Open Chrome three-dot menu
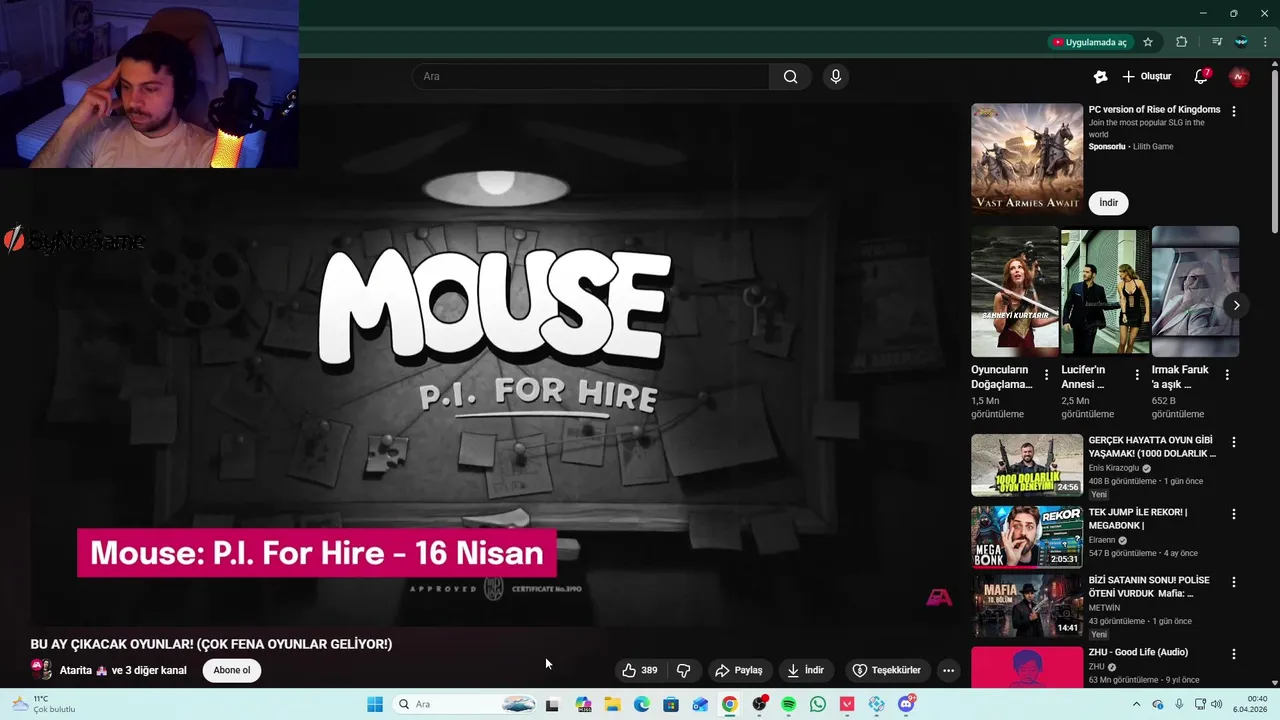The image size is (1280, 720). tap(1265, 42)
